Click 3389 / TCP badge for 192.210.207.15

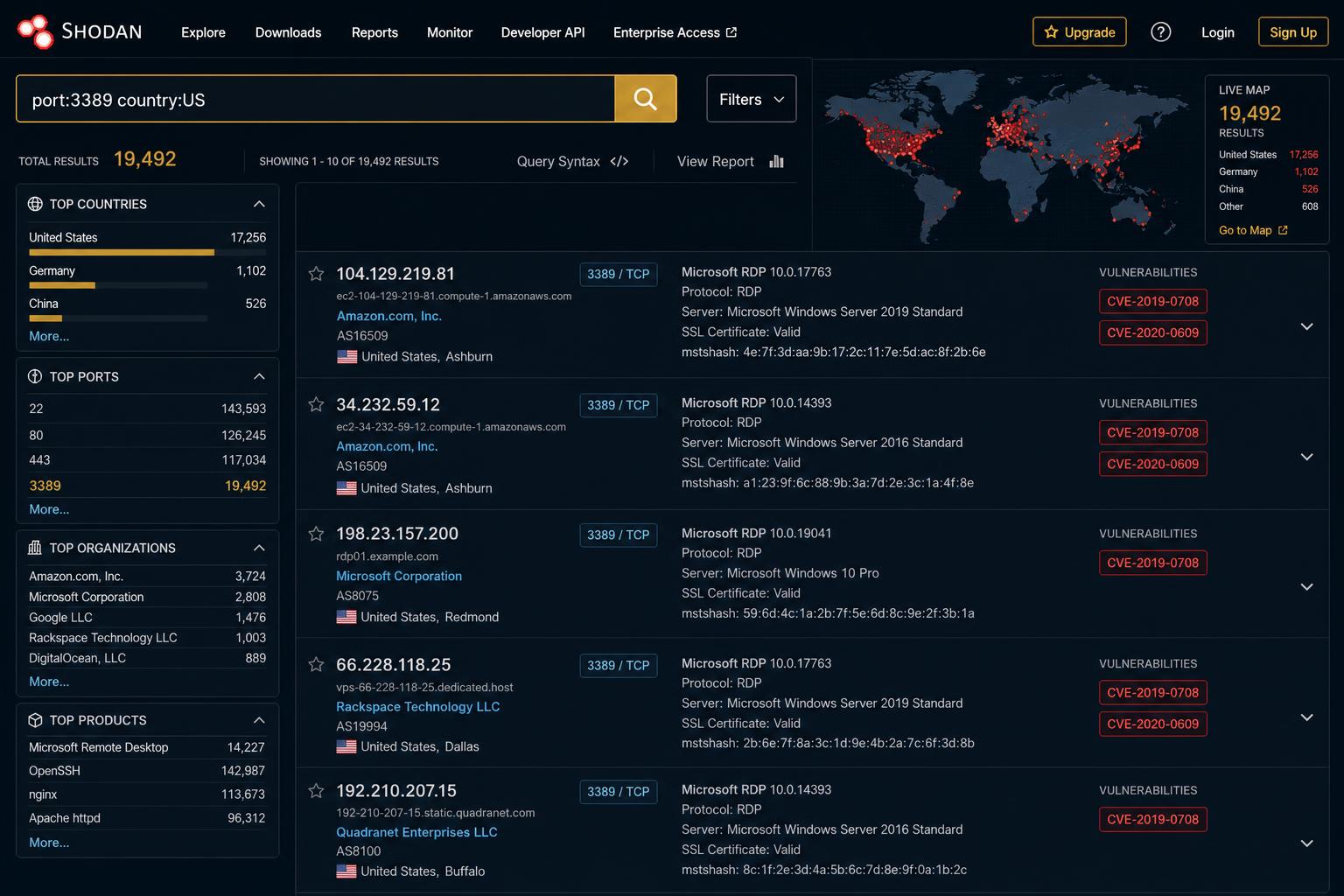pos(618,792)
